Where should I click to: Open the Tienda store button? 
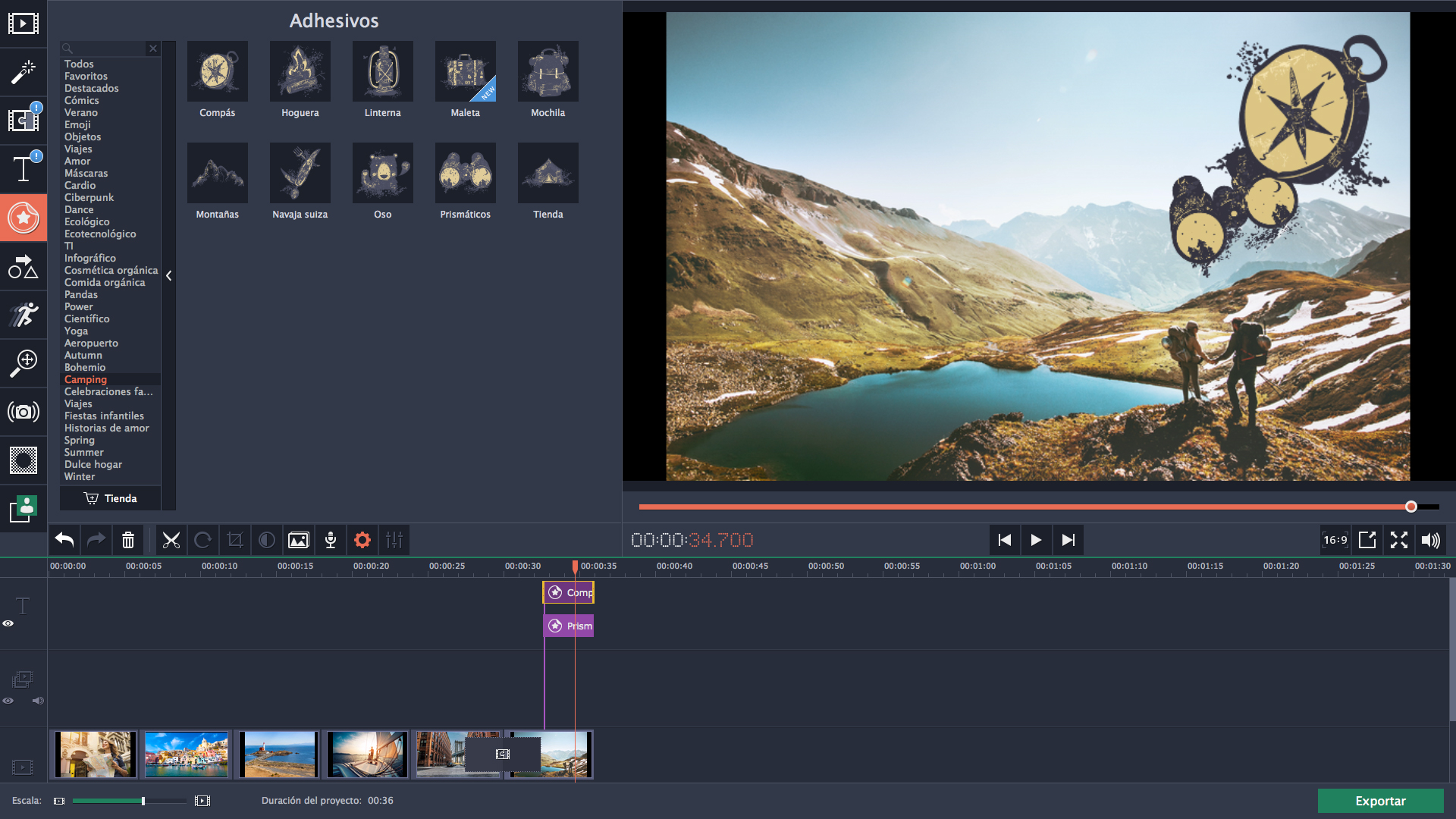point(111,498)
